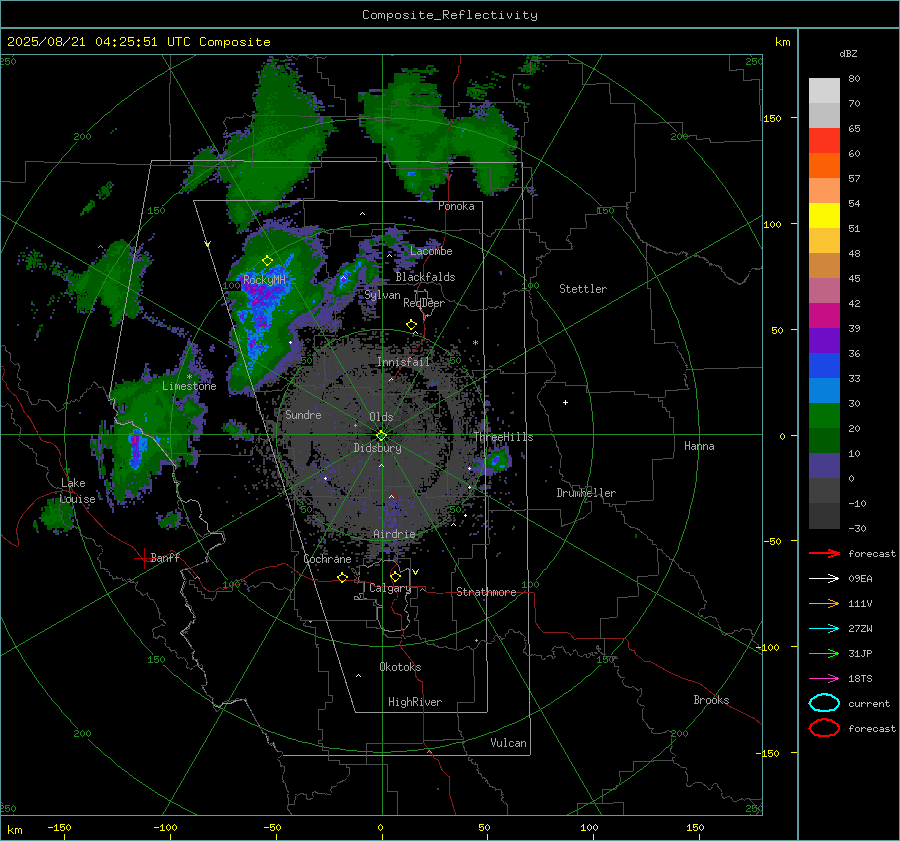Click the red 'forecast' ellipse legend symbol

[x=824, y=728]
